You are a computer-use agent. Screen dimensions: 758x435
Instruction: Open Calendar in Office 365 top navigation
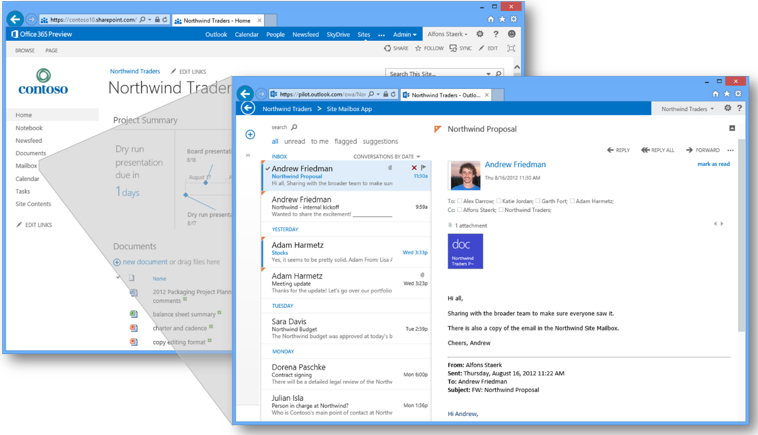click(247, 34)
